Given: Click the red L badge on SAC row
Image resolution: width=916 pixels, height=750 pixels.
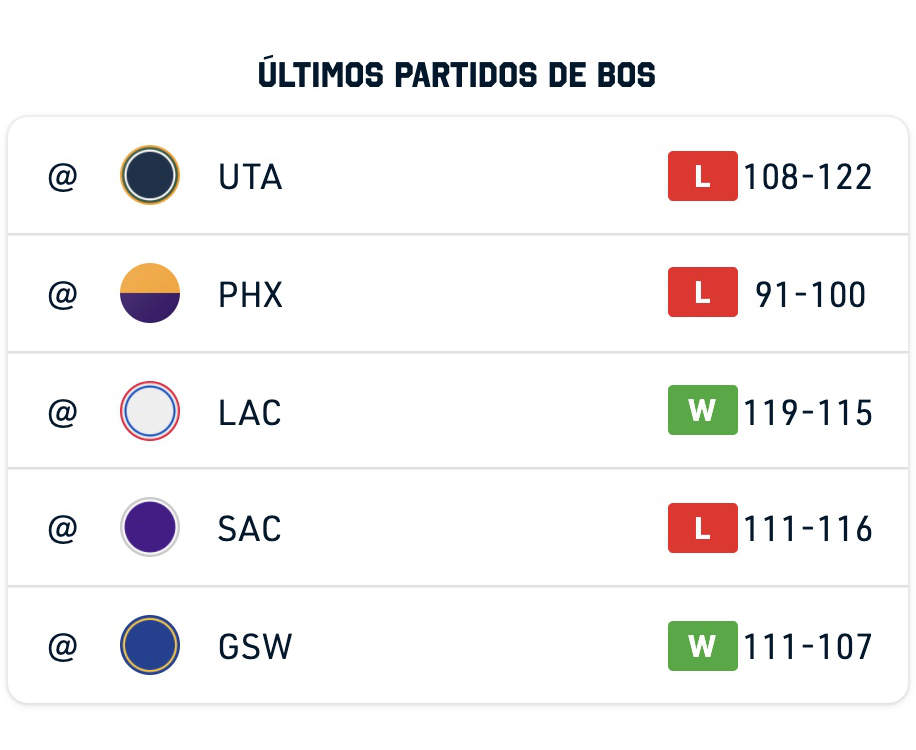Looking at the screenshot, I should (703, 528).
